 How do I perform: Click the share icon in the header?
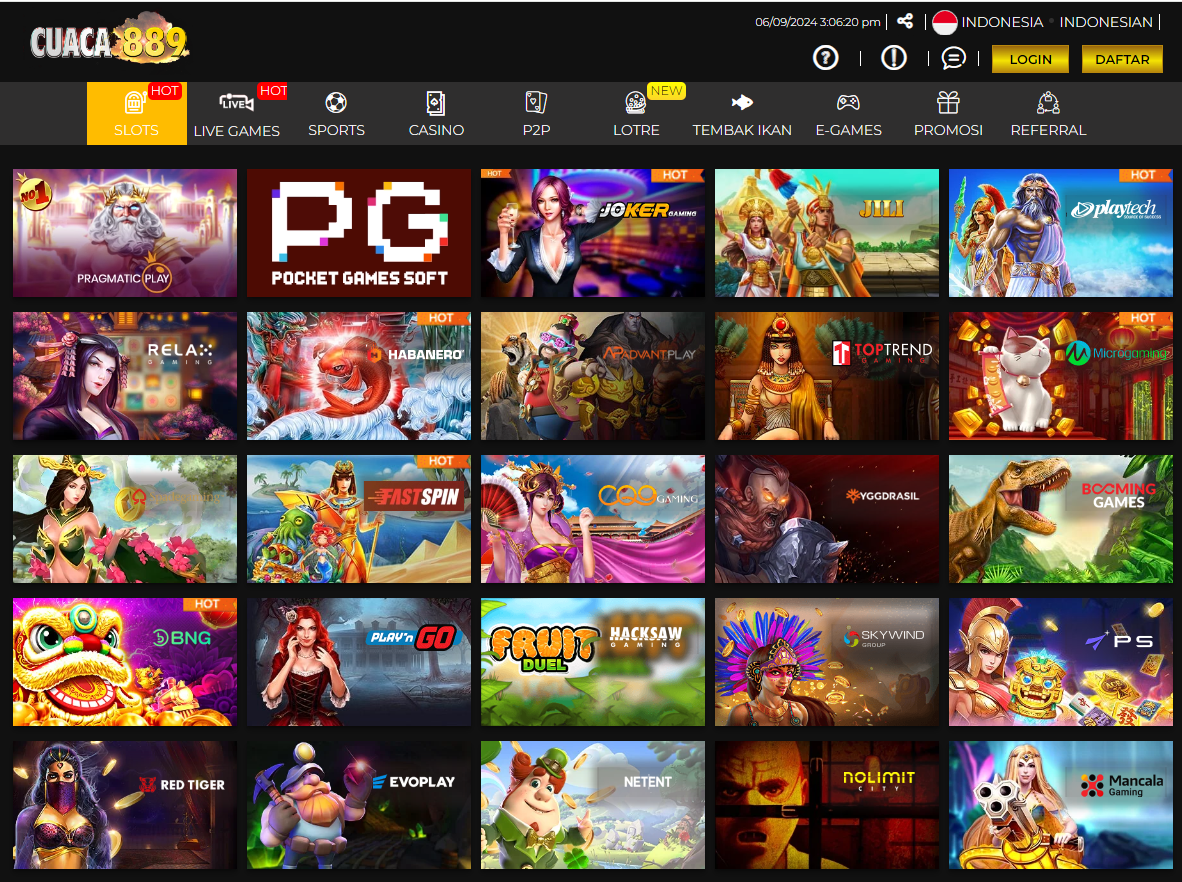click(905, 20)
